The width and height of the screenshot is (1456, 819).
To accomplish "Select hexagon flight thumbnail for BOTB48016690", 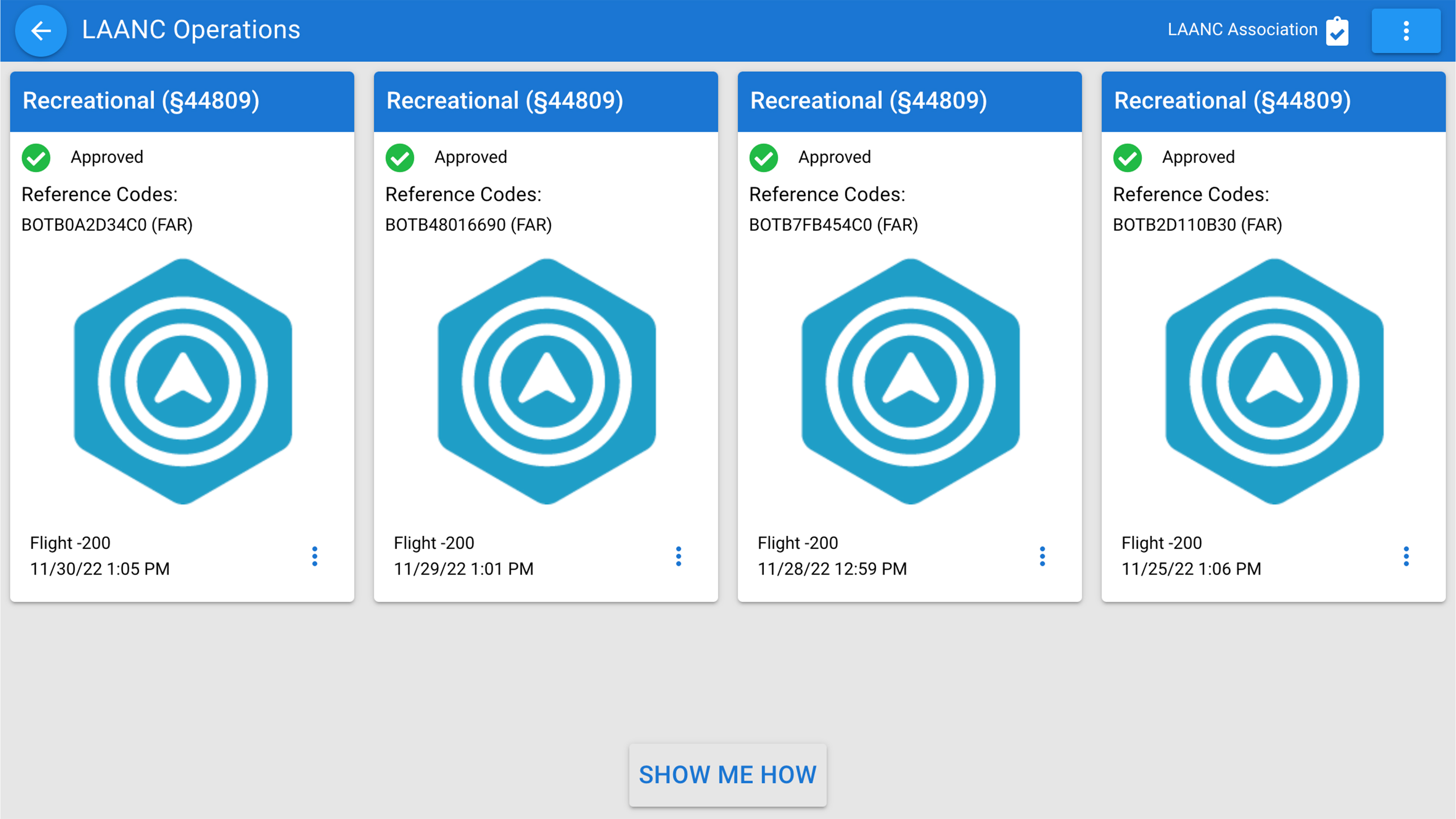I will click(547, 381).
